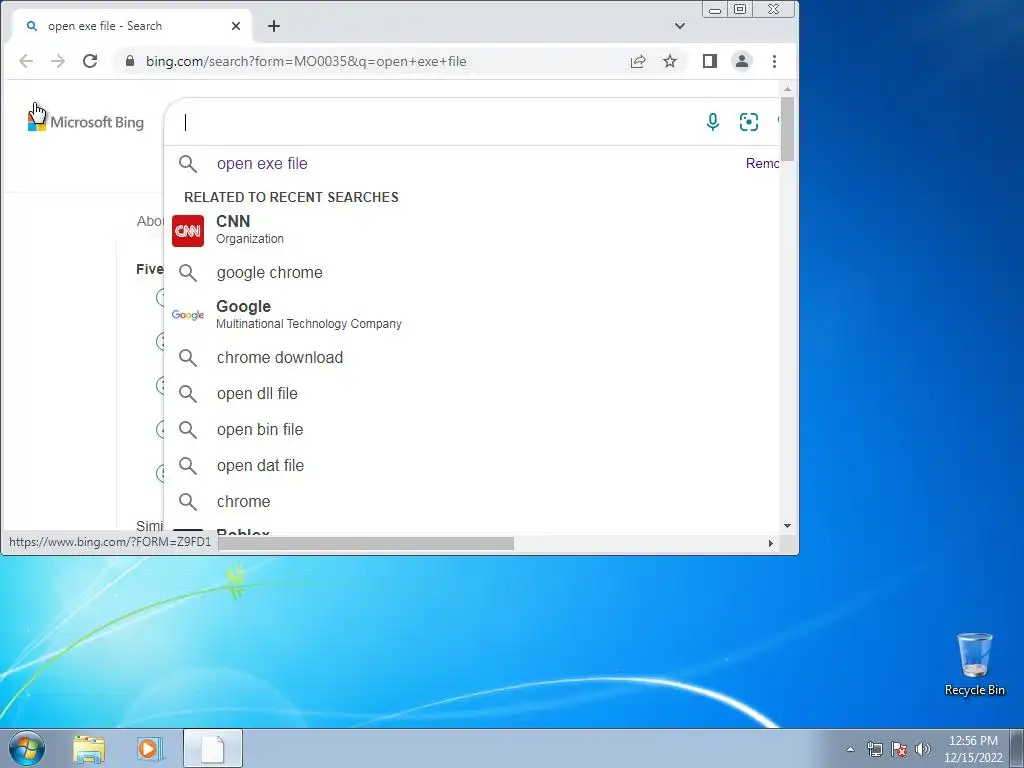Viewport: 1024px width, 768px height.
Task: Share this page icon in address bar
Action: point(638,61)
